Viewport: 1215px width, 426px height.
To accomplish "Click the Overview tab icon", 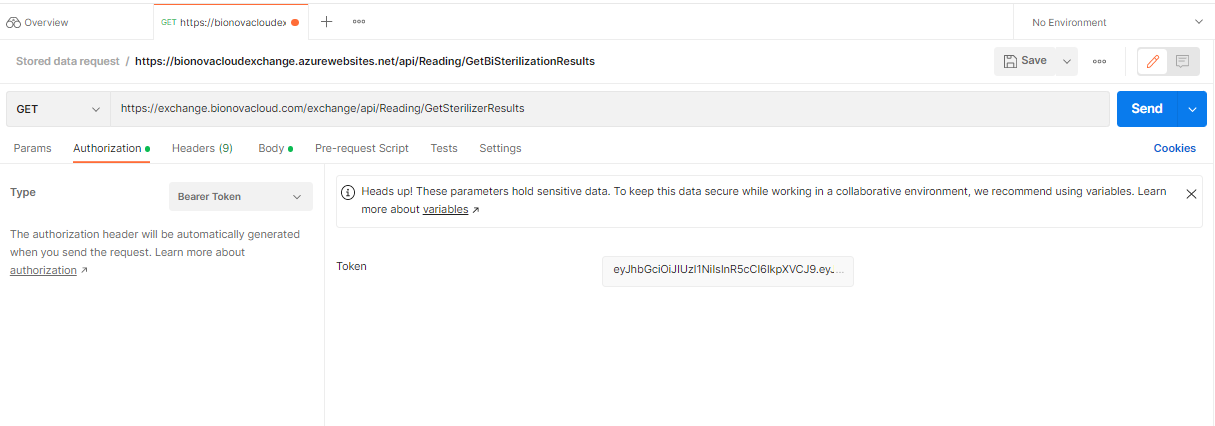I will pyautogui.click(x=13, y=22).
